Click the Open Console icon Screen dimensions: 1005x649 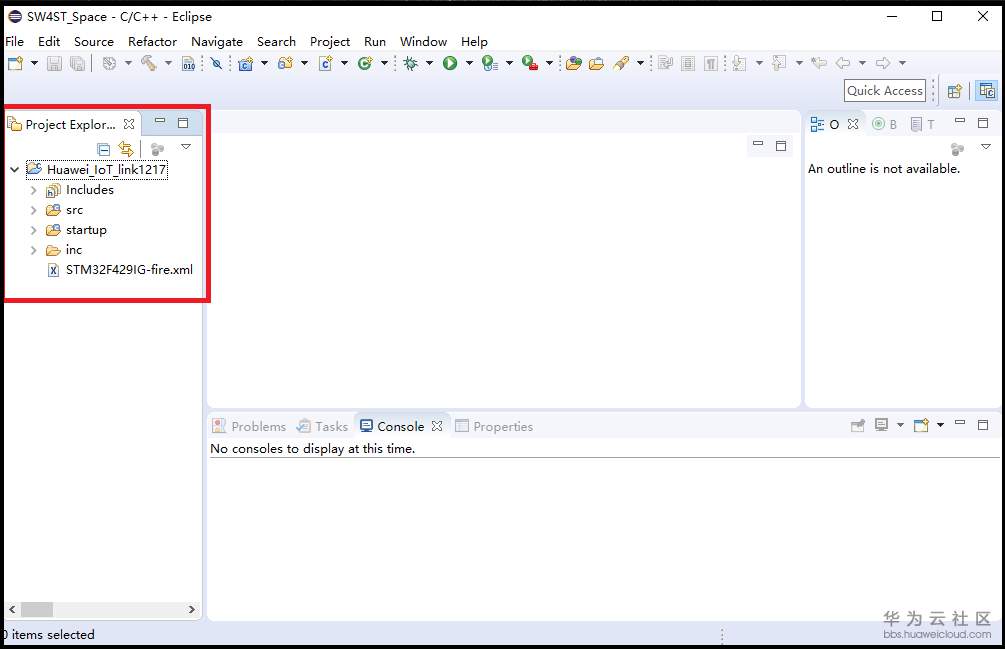[921, 425]
